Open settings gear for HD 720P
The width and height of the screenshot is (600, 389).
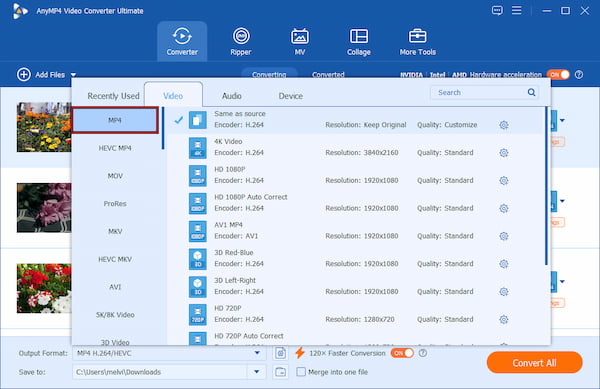coord(504,319)
